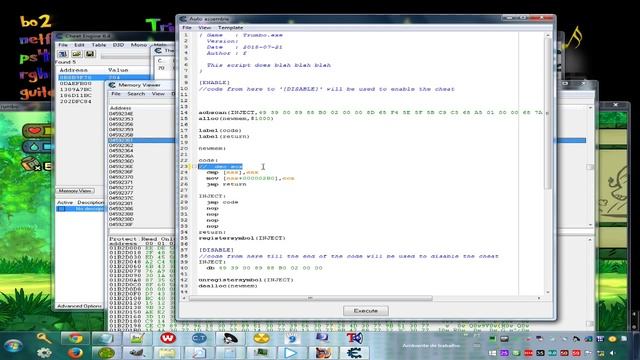Click right arrow of Auto assemble horizontal scrollbar
Image resolution: width=640 pixels, height=360 pixels.
[539, 298]
